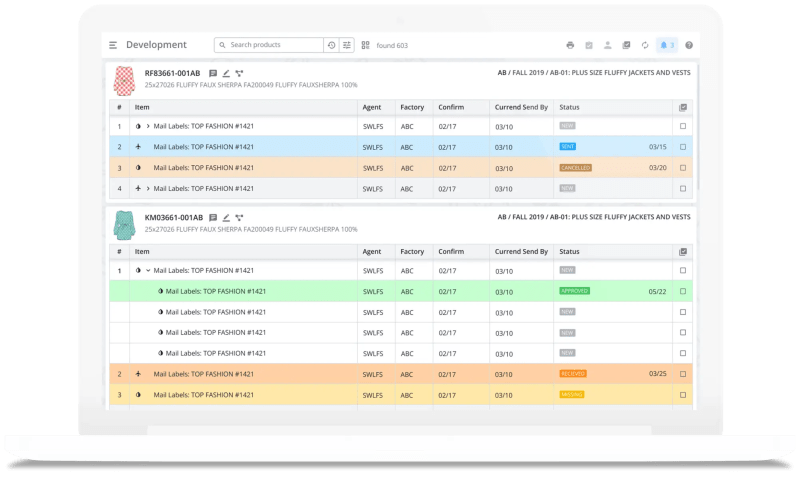Image resolution: width=799 pixels, height=492 pixels.
Task: Click the SENT status badge
Action: [568, 147]
